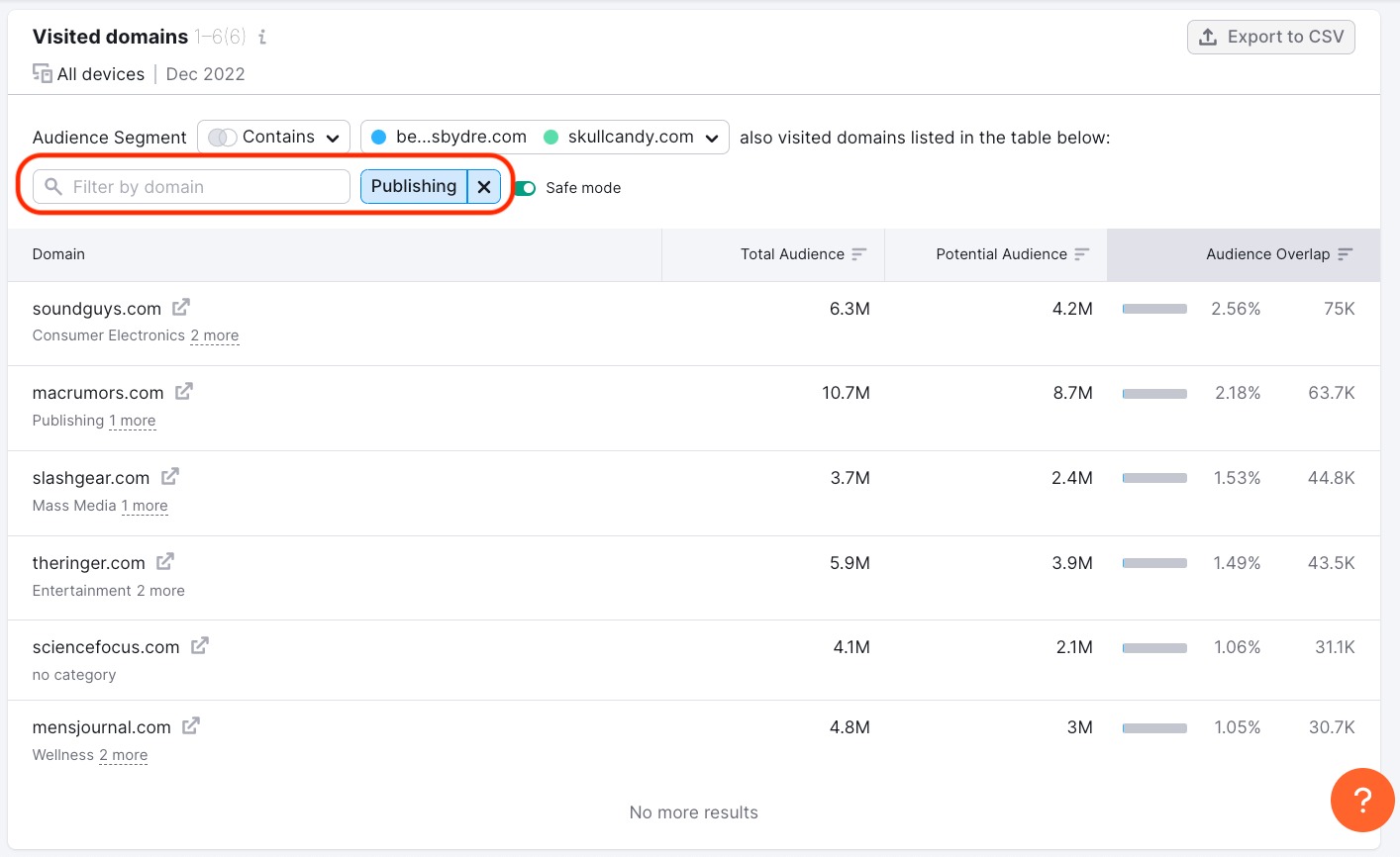Click Export to CSV button

click(x=1271, y=37)
